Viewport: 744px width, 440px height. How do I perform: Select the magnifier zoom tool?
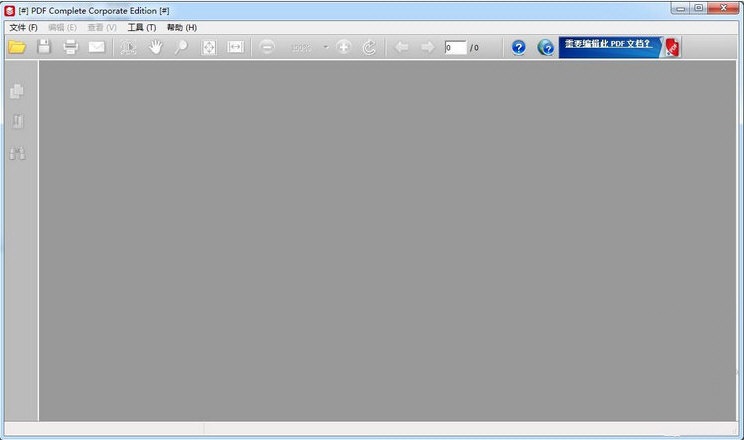click(181, 47)
